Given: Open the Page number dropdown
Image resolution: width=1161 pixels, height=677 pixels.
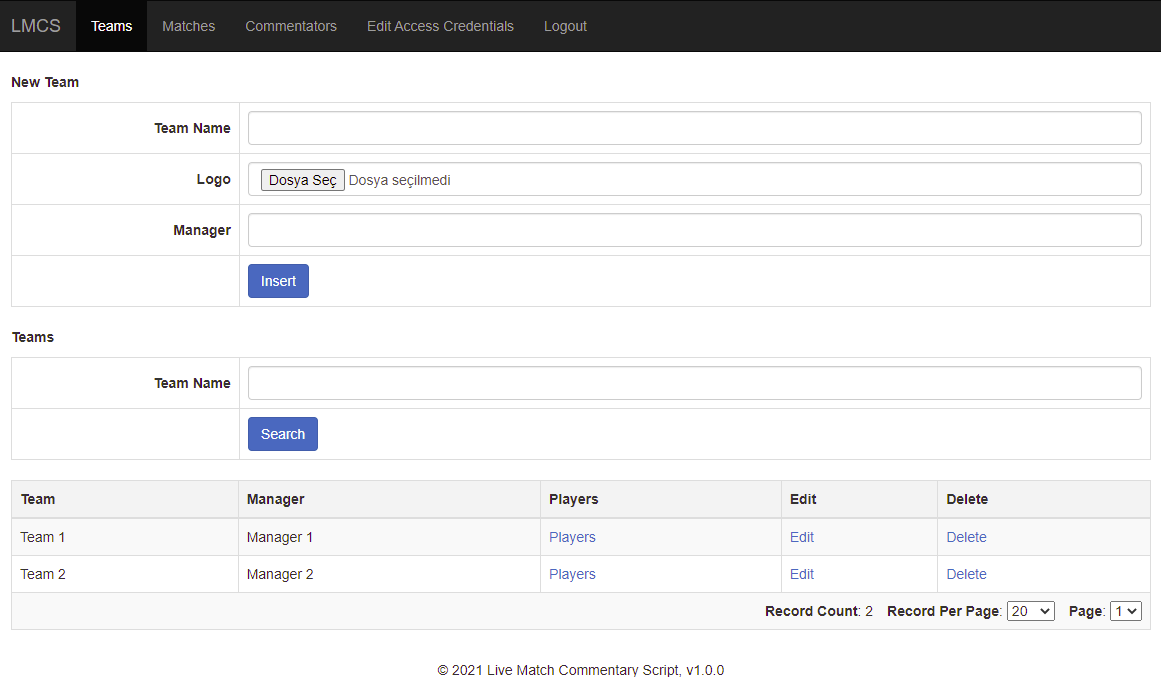Looking at the screenshot, I should click(x=1125, y=611).
